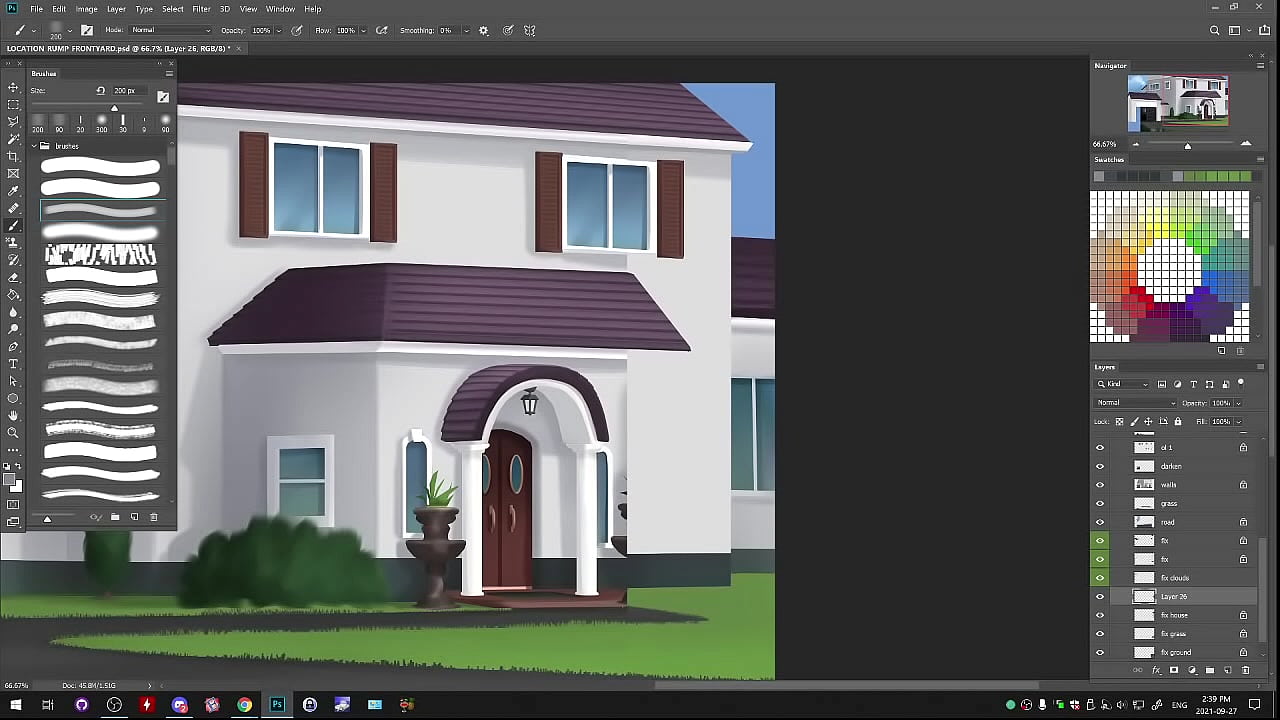Pick the Horizontal Type tool

coord(13,364)
